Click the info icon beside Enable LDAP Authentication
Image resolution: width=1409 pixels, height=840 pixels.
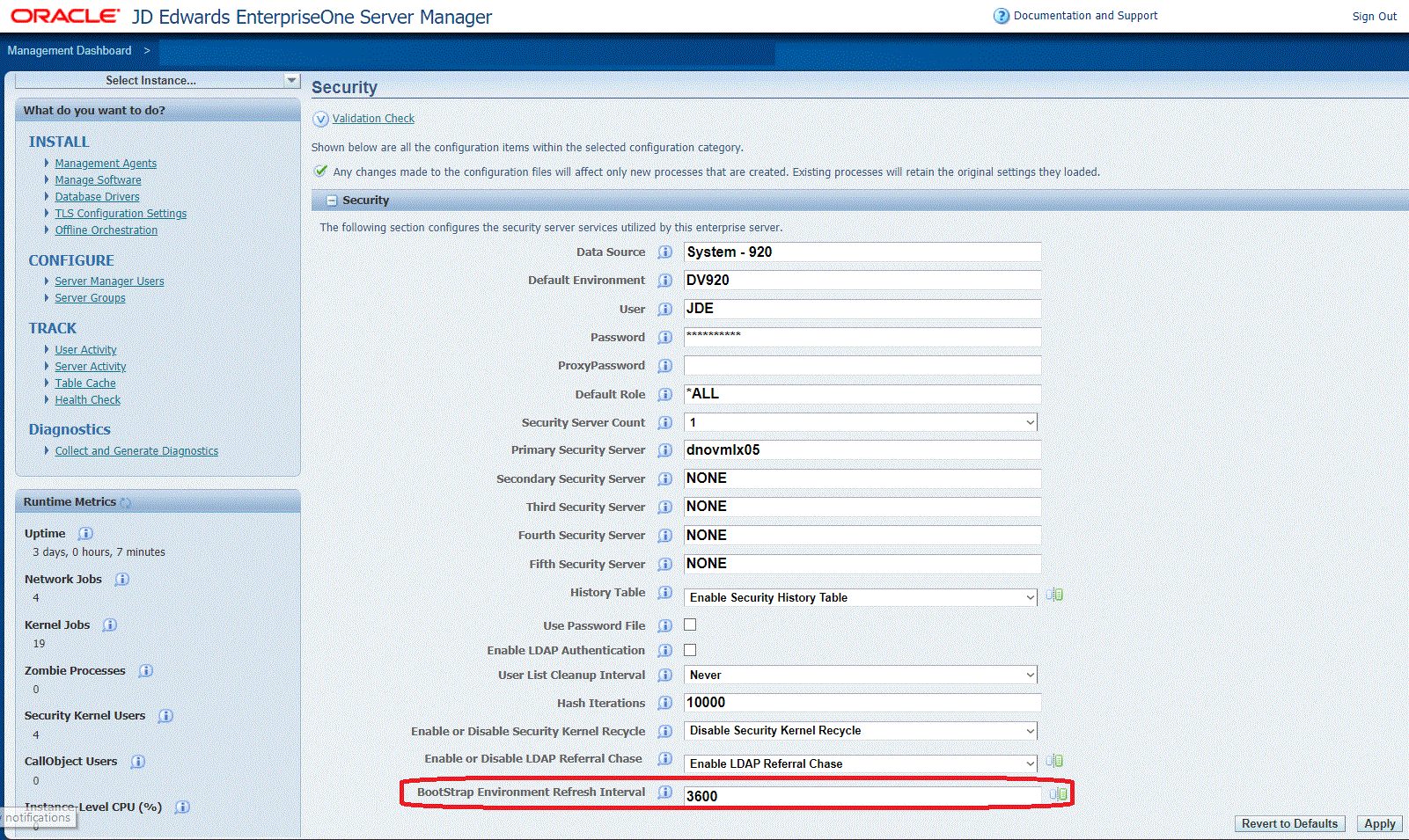point(665,651)
